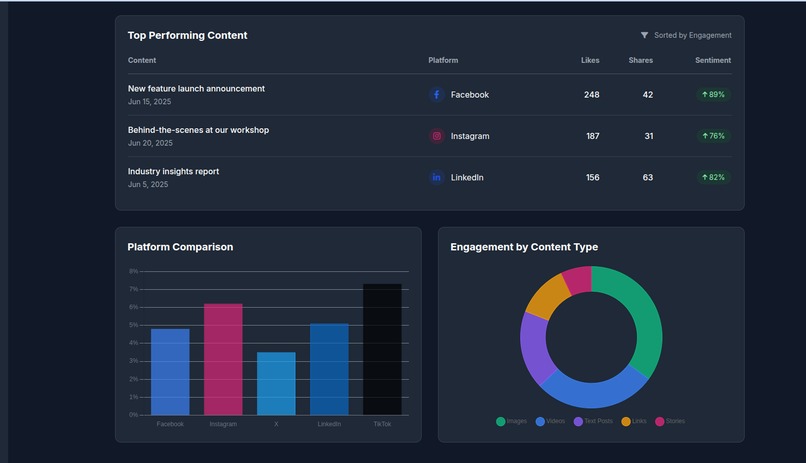The image size is (806, 463).
Task: Select the Instagram shares value 31
Action: point(649,136)
